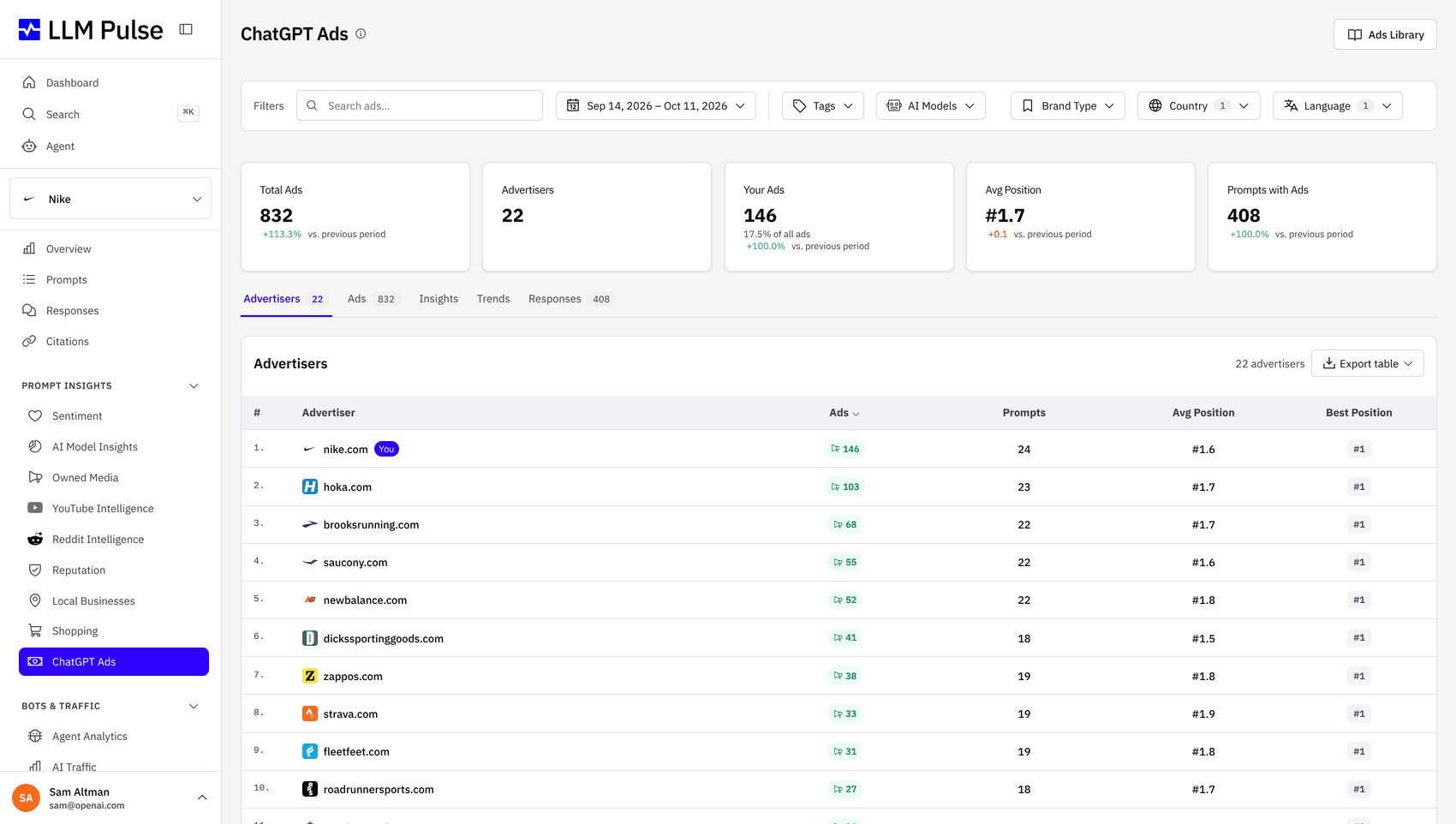This screenshot has height=824, width=1456.
Task: Open sidebar Search with ⌘K shortcut
Action: 110,114
